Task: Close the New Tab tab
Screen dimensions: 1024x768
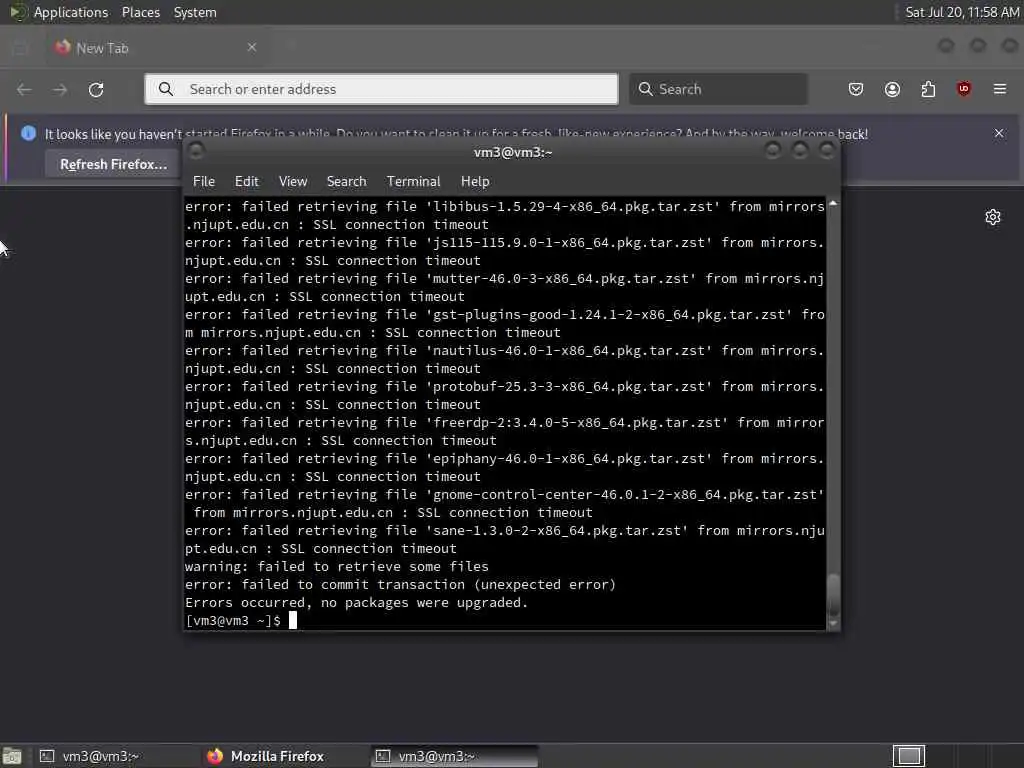Action: click(252, 47)
